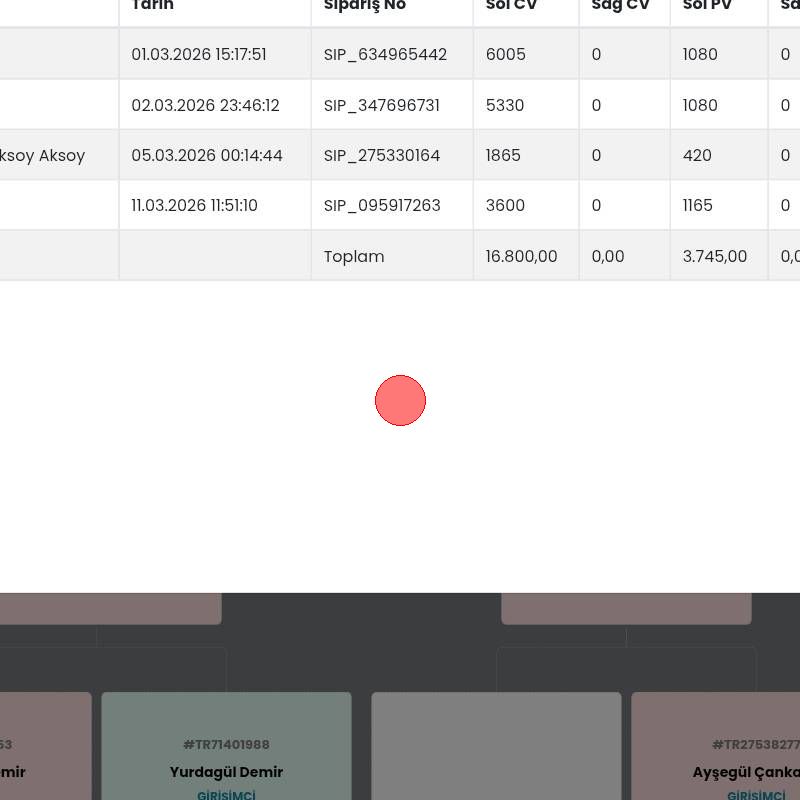Click the Tarih column header
Screen dimensions: 800x800
click(153, 6)
